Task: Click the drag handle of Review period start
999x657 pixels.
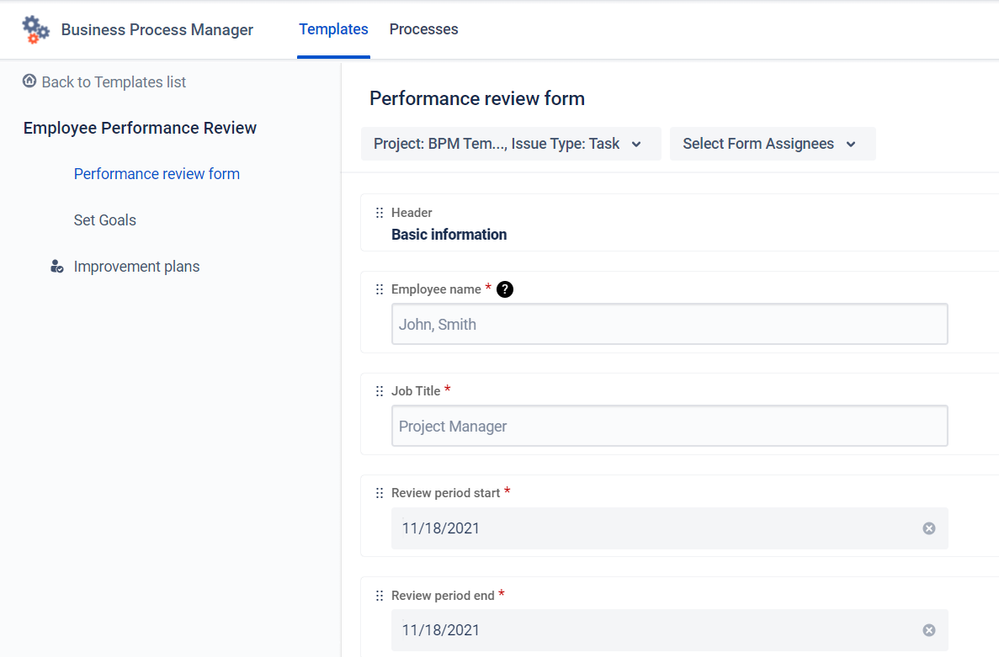Action: click(x=380, y=493)
